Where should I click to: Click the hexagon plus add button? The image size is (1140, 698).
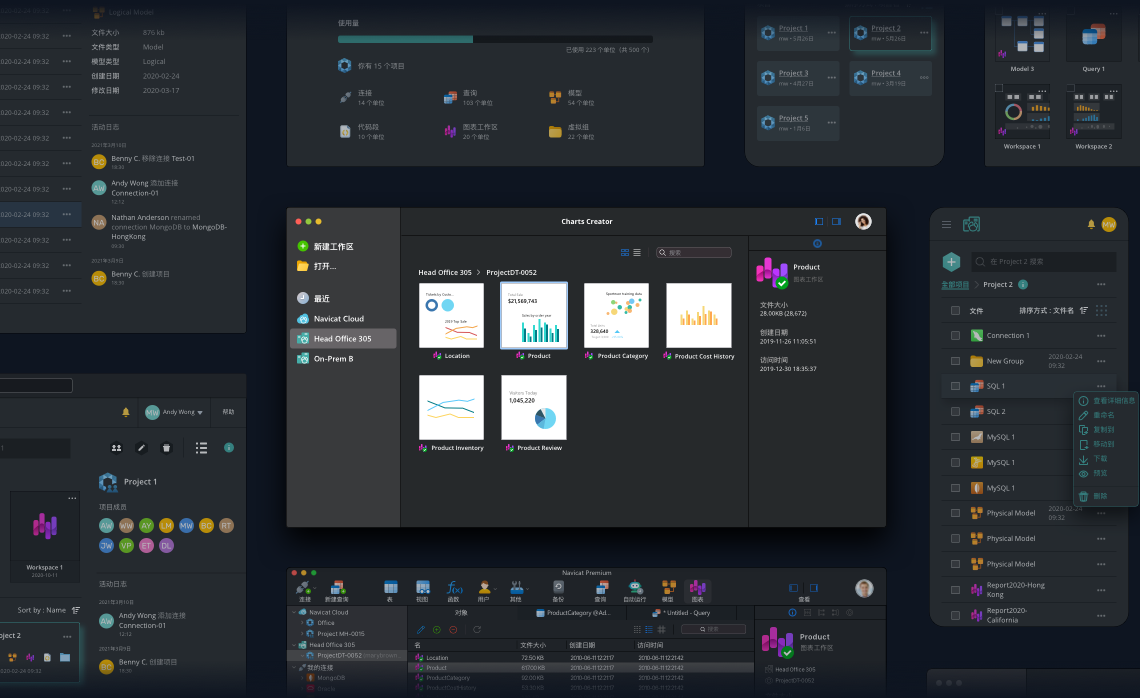pyautogui.click(x=952, y=262)
